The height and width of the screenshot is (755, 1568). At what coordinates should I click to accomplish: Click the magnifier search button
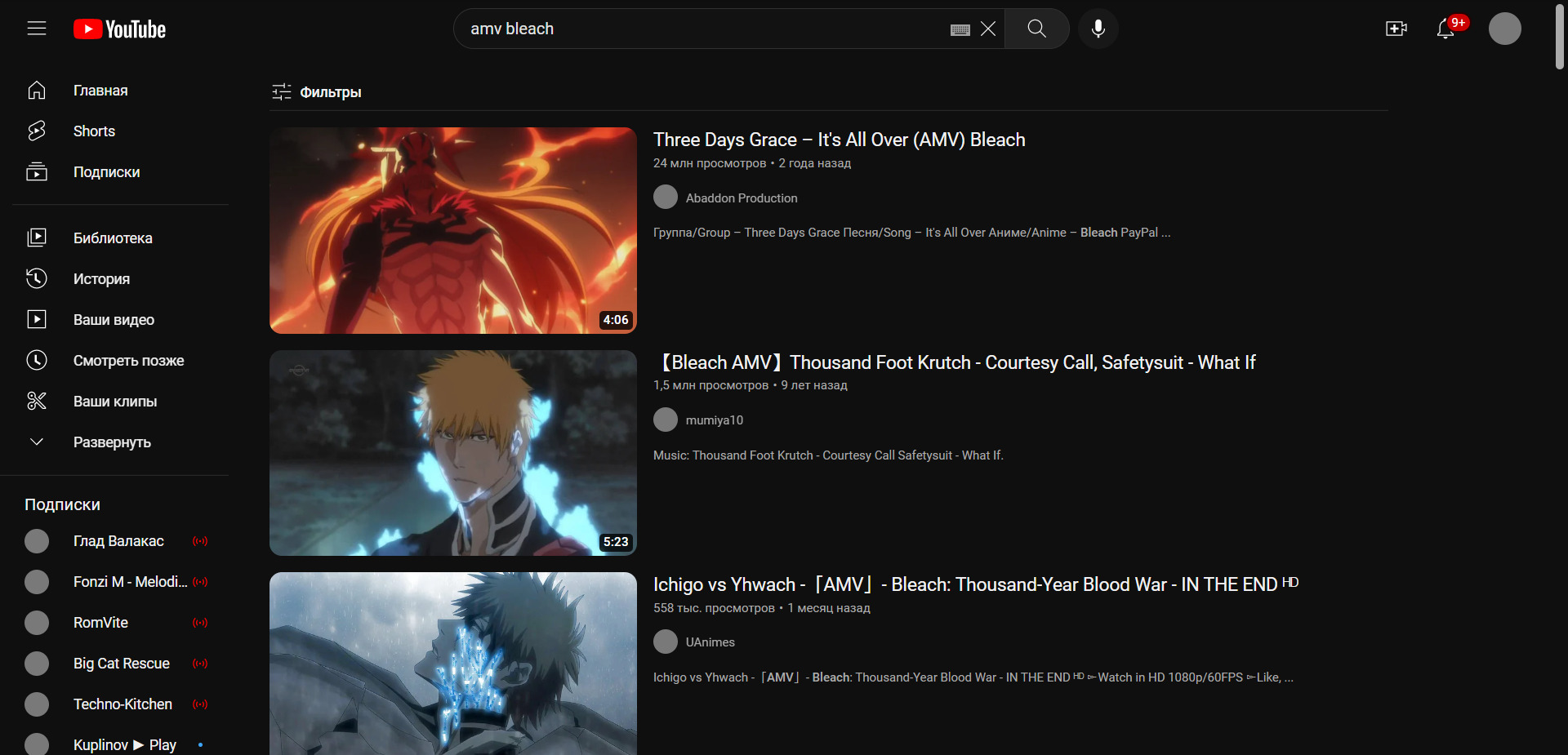click(1036, 29)
